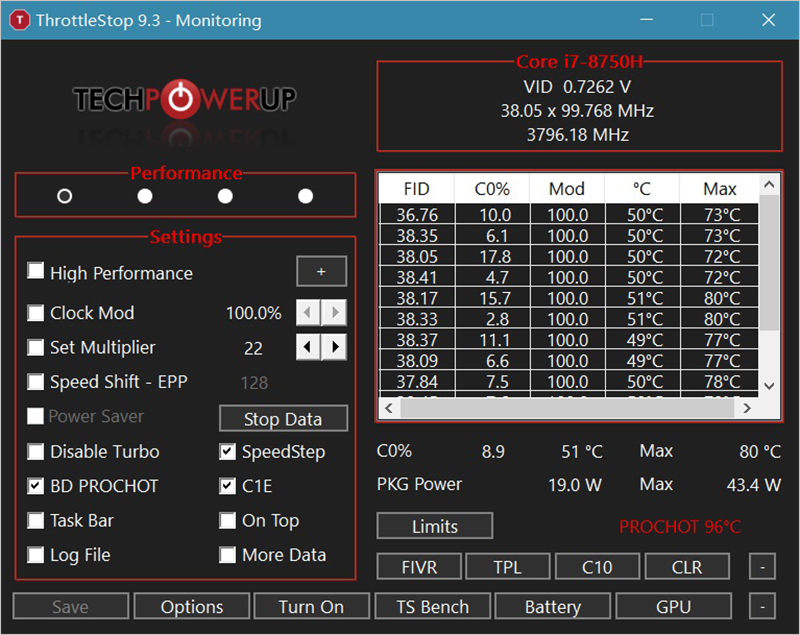Uncheck the BD PROCHOT option
Viewport: 800px width, 635px height.
pyautogui.click(x=36, y=486)
